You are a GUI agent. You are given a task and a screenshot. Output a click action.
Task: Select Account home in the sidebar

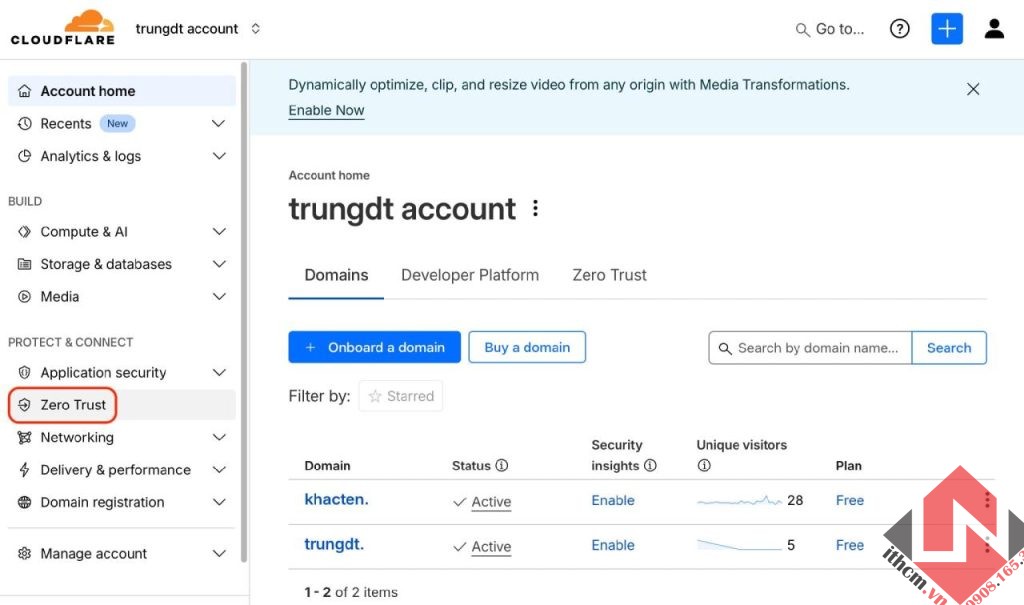88,90
